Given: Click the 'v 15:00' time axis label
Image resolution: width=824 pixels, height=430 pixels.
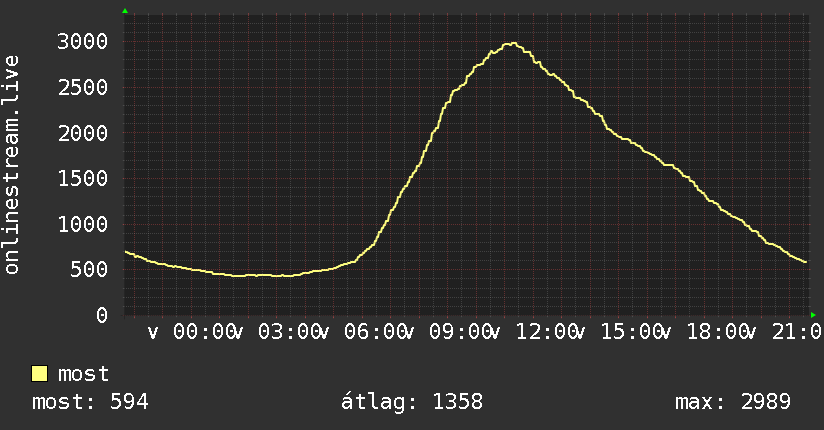Looking at the screenshot, I should coord(620,332).
